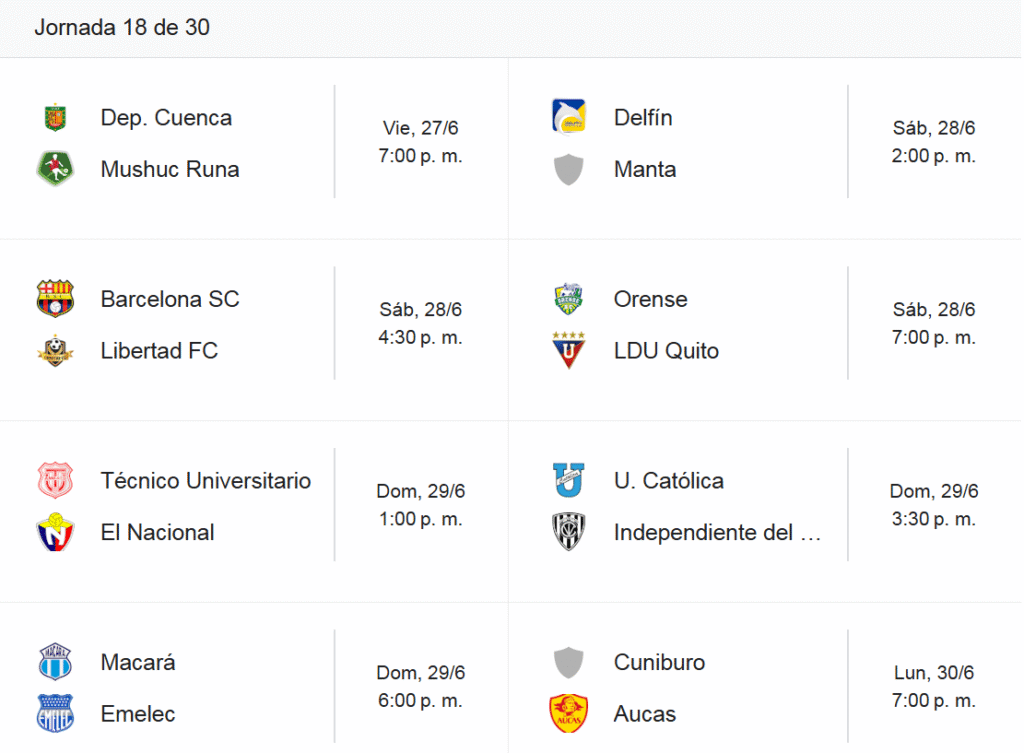1024x753 pixels.
Task: Click the U. Católica logo
Action: tap(569, 480)
